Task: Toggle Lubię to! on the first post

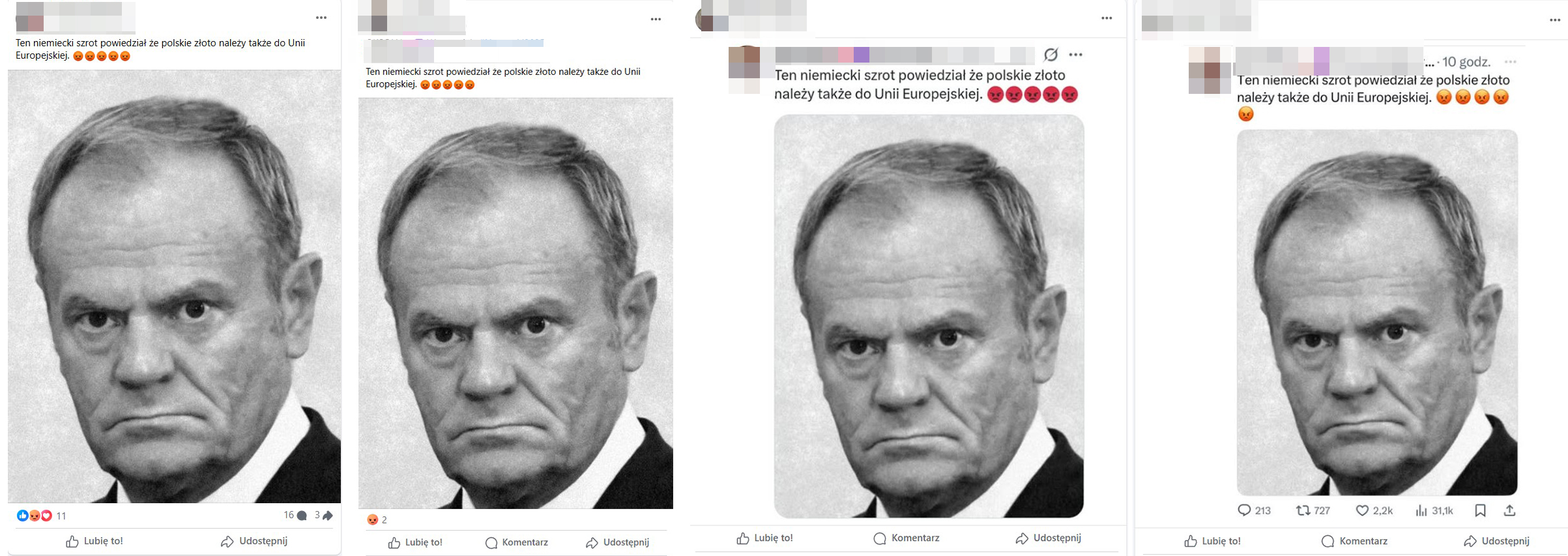Action: pyautogui.click(x=94, y=540)
